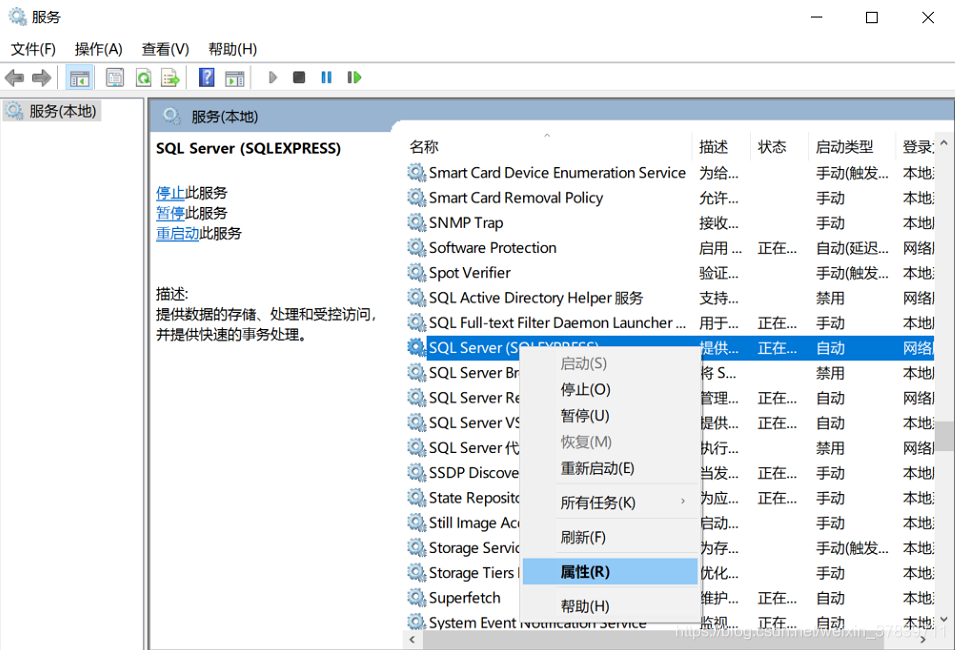Open the 文件(F) menu
Viewport: 955px width, 650px height.
(x=33, y=49)
